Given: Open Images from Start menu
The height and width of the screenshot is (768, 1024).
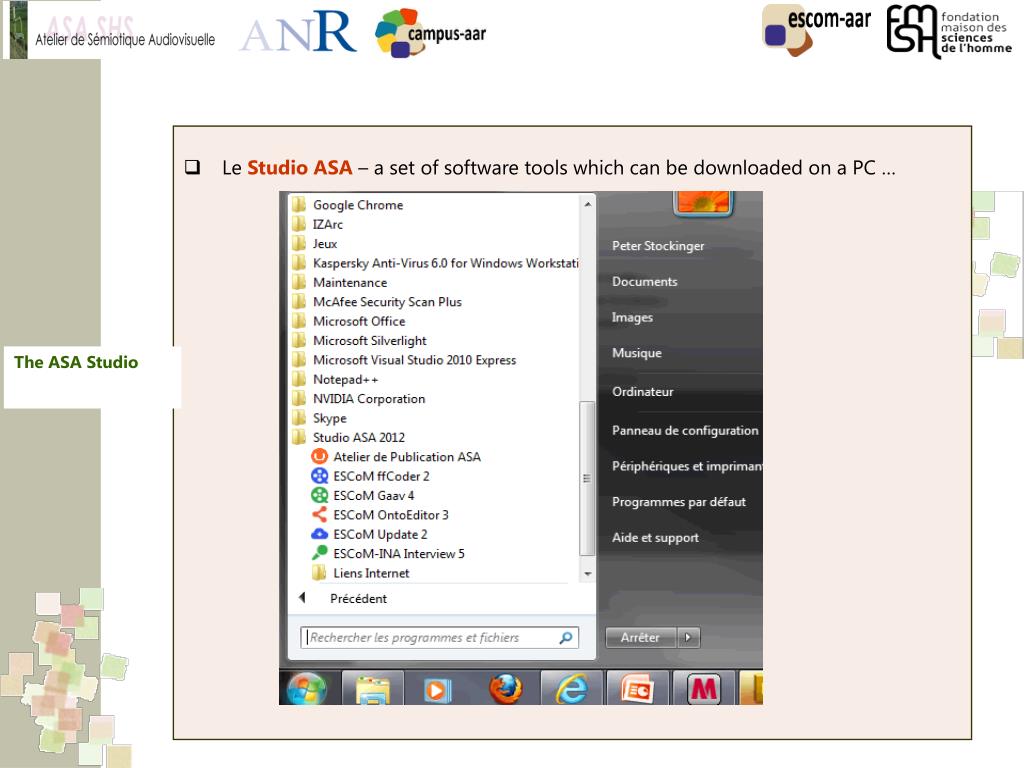Looking at the screenshot, I should point(632,317).
